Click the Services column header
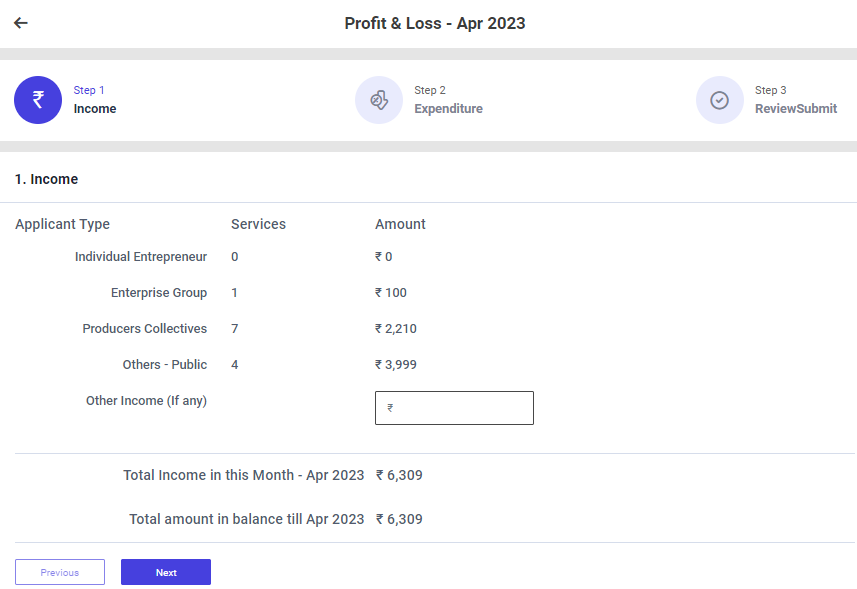The image size is (857, 589). tap(258, 224)
